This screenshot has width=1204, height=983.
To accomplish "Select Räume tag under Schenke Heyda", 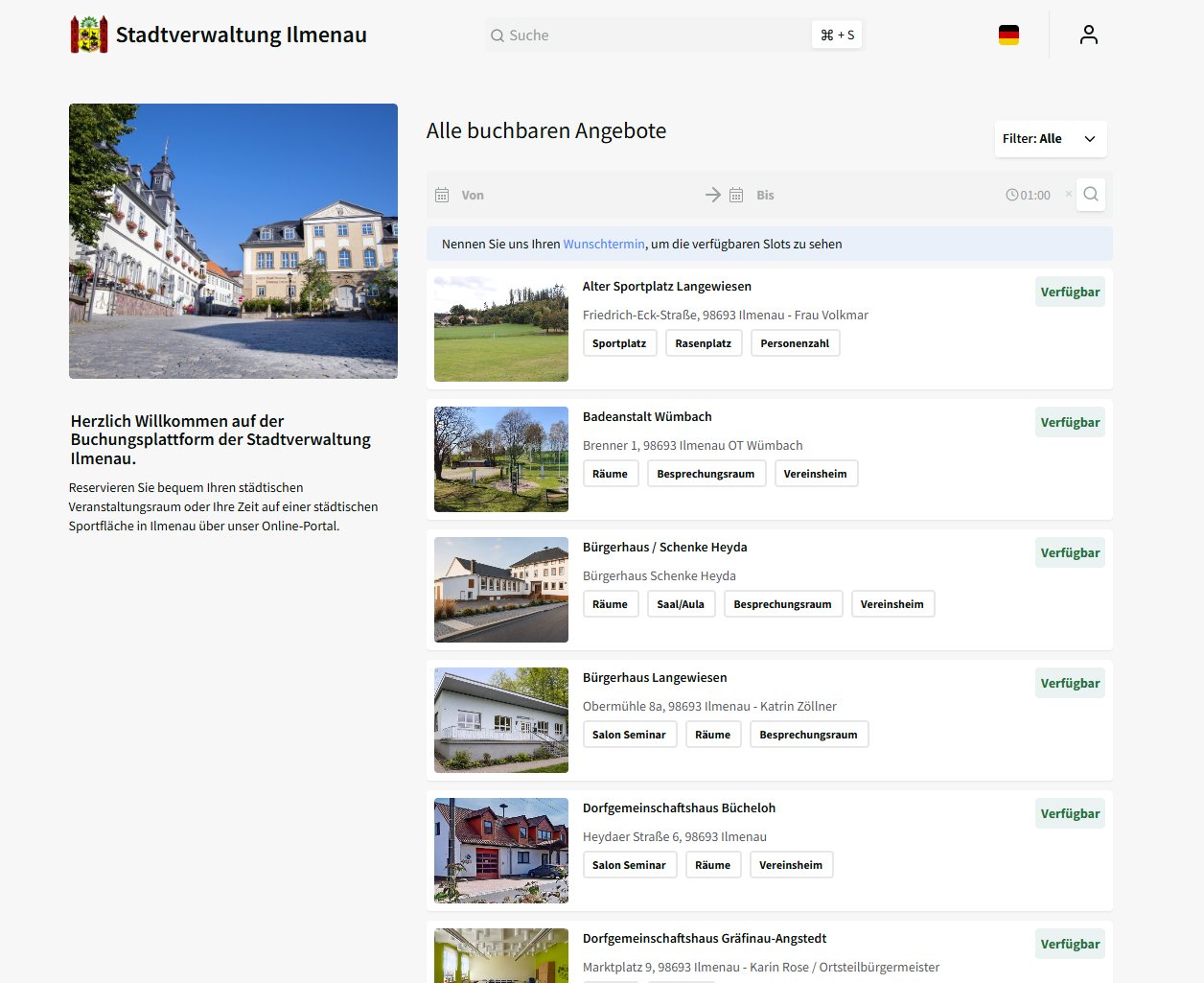I will pyautogui.click(x=610, y=604).
